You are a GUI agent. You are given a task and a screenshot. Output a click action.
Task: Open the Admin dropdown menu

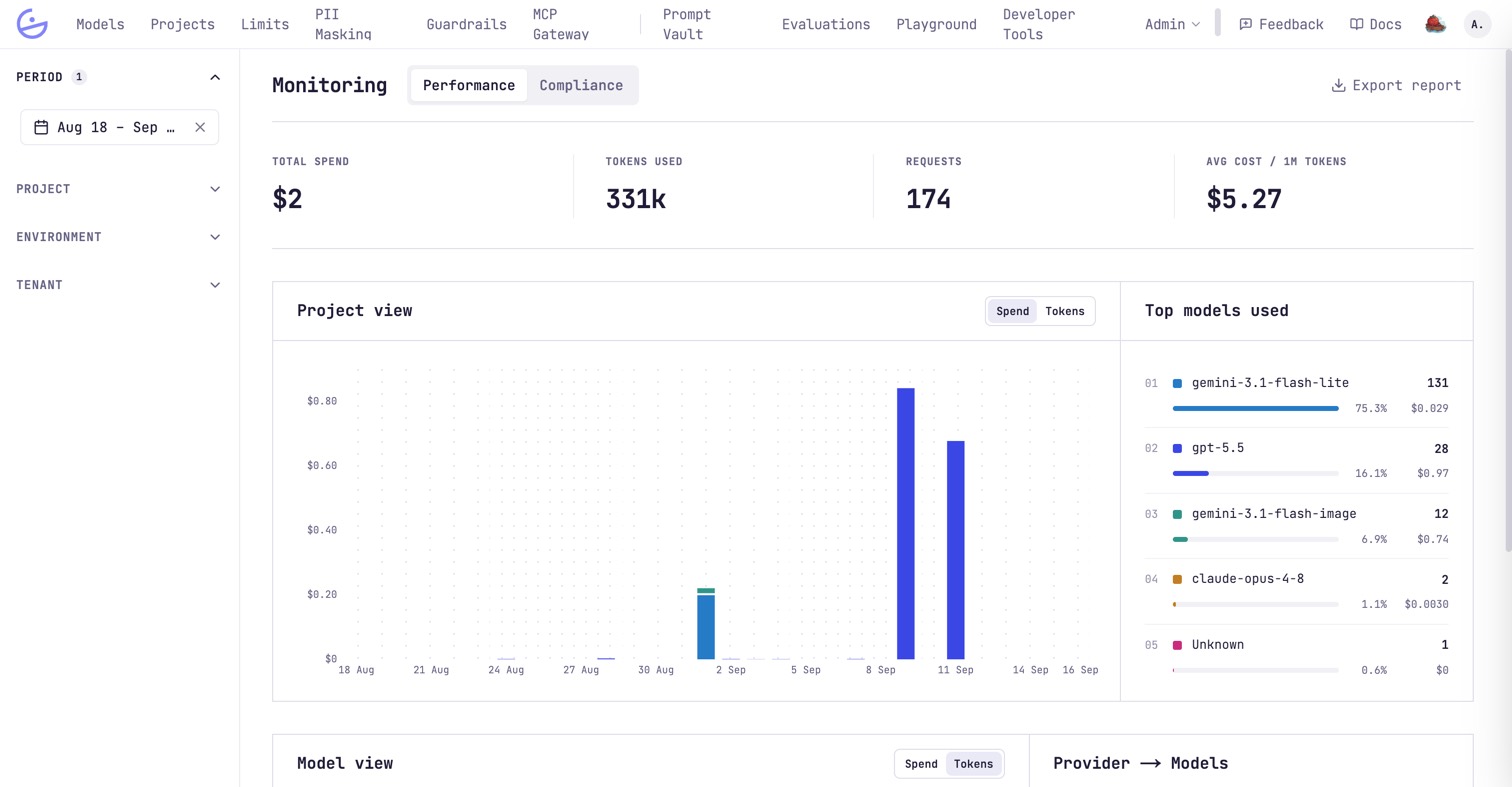click(1172, 24)
